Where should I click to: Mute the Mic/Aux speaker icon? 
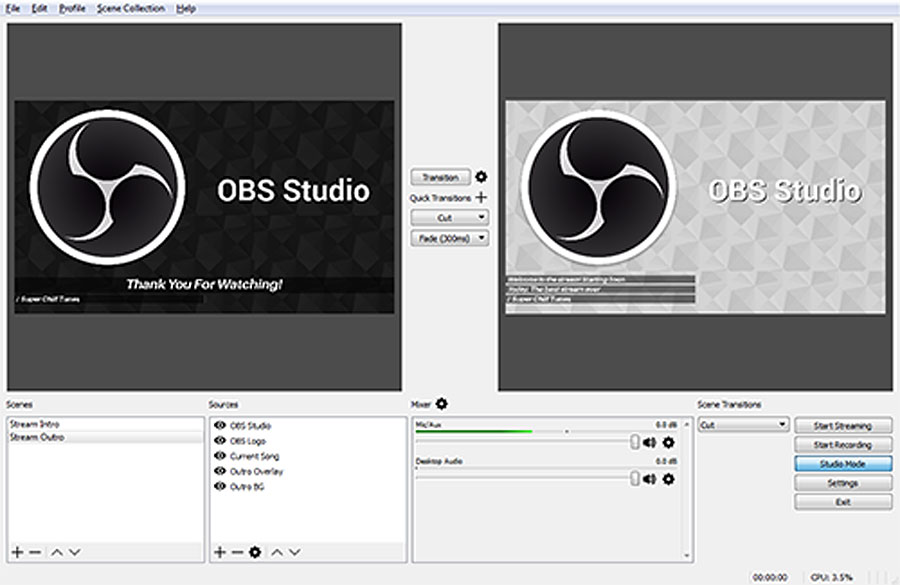pos(649,442)
